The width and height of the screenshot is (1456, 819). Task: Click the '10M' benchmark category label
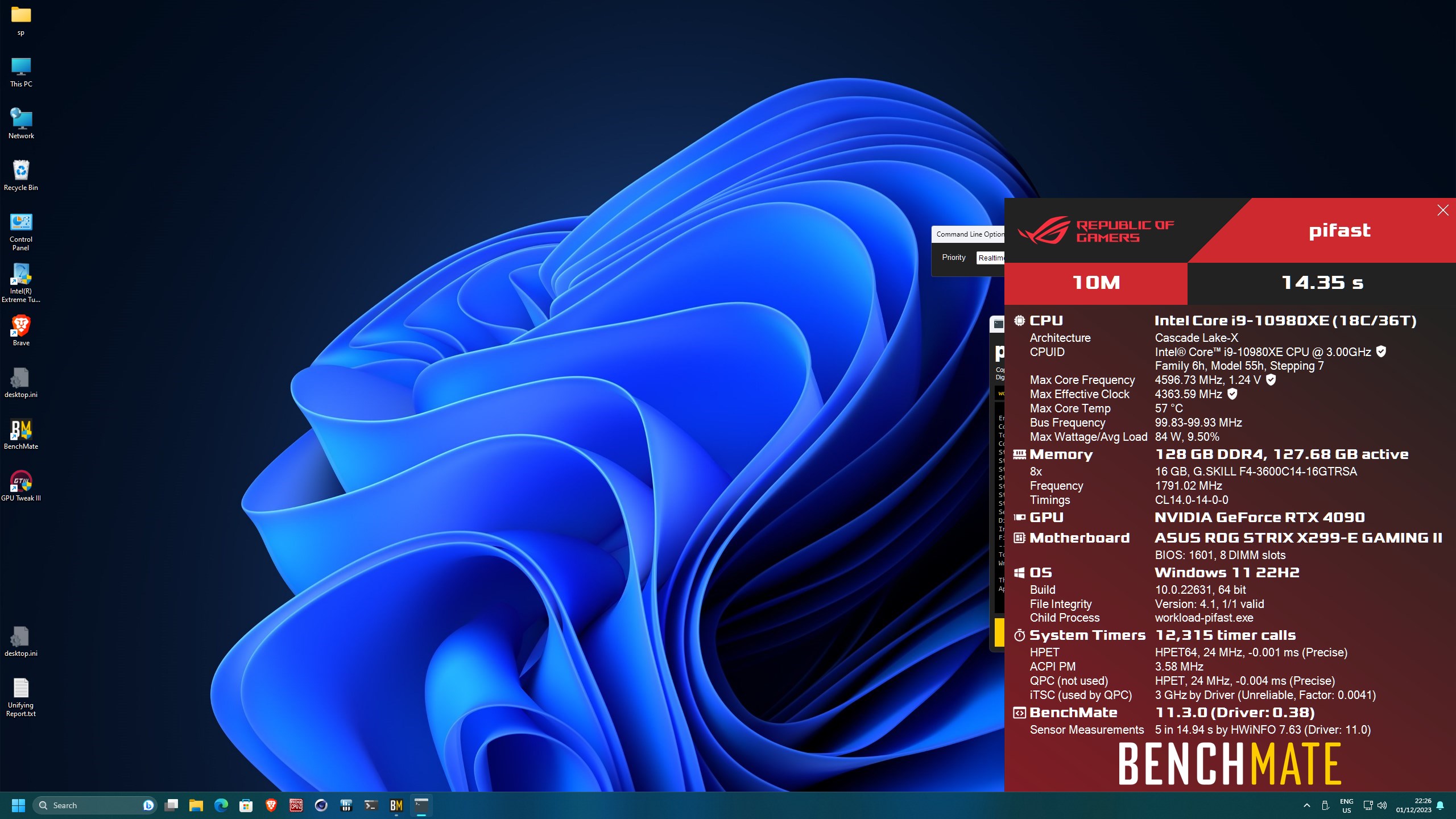1096,283
